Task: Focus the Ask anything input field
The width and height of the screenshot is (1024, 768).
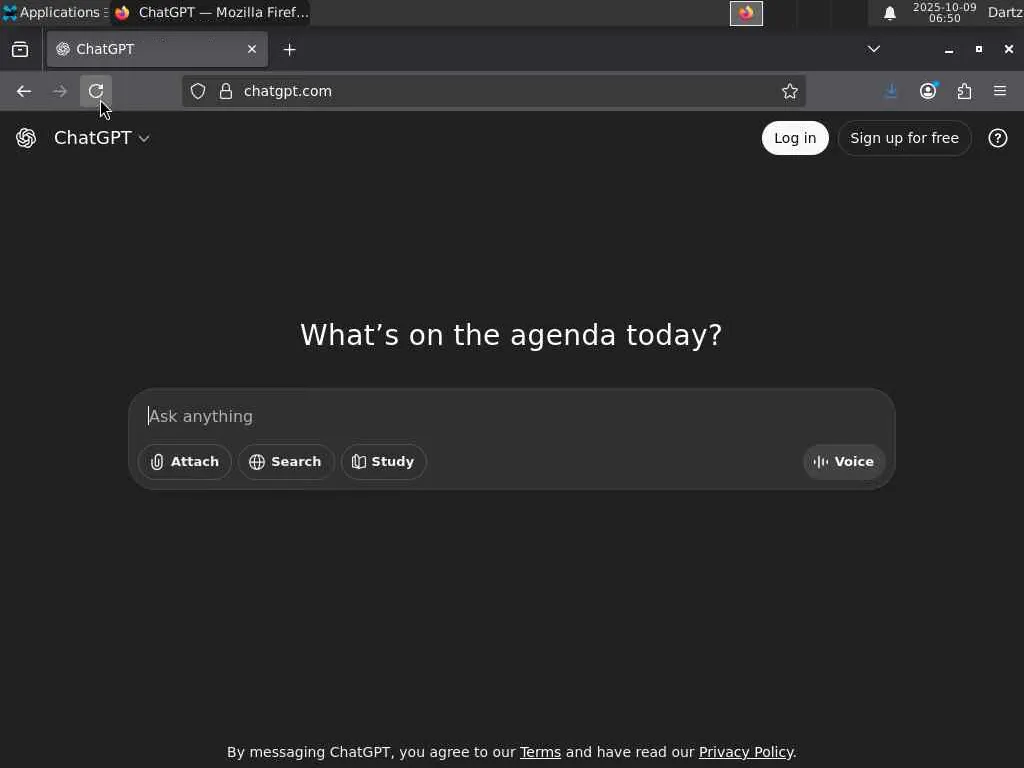Action: tap(511, 416)
